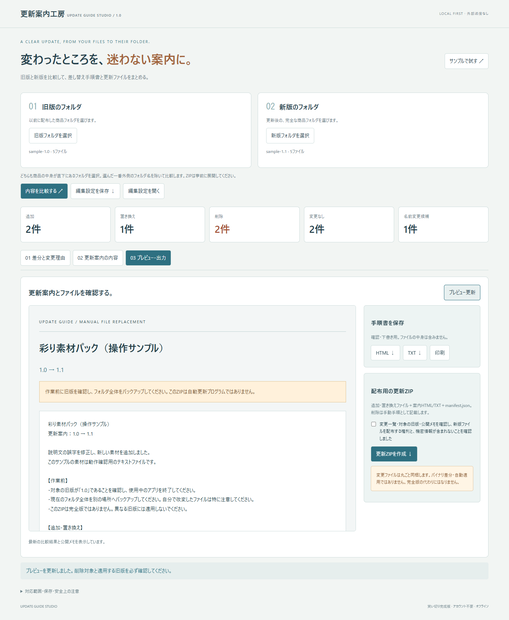Switch to tab 02 更新案内の内容
The width and height of the screenshot is (509, 620).
[x=98, y=258]
